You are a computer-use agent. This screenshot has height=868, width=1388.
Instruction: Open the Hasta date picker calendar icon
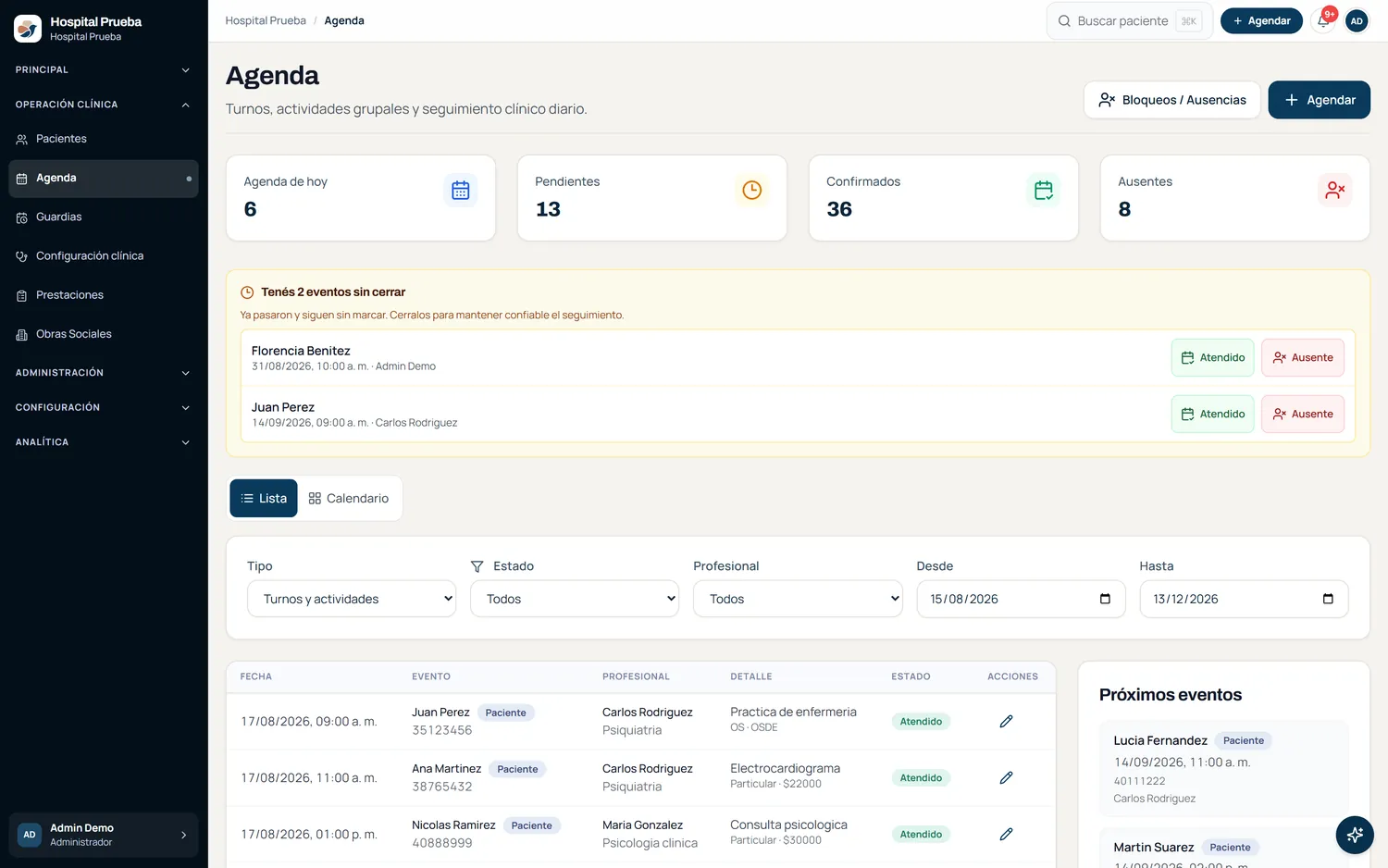coord(1328,599)
